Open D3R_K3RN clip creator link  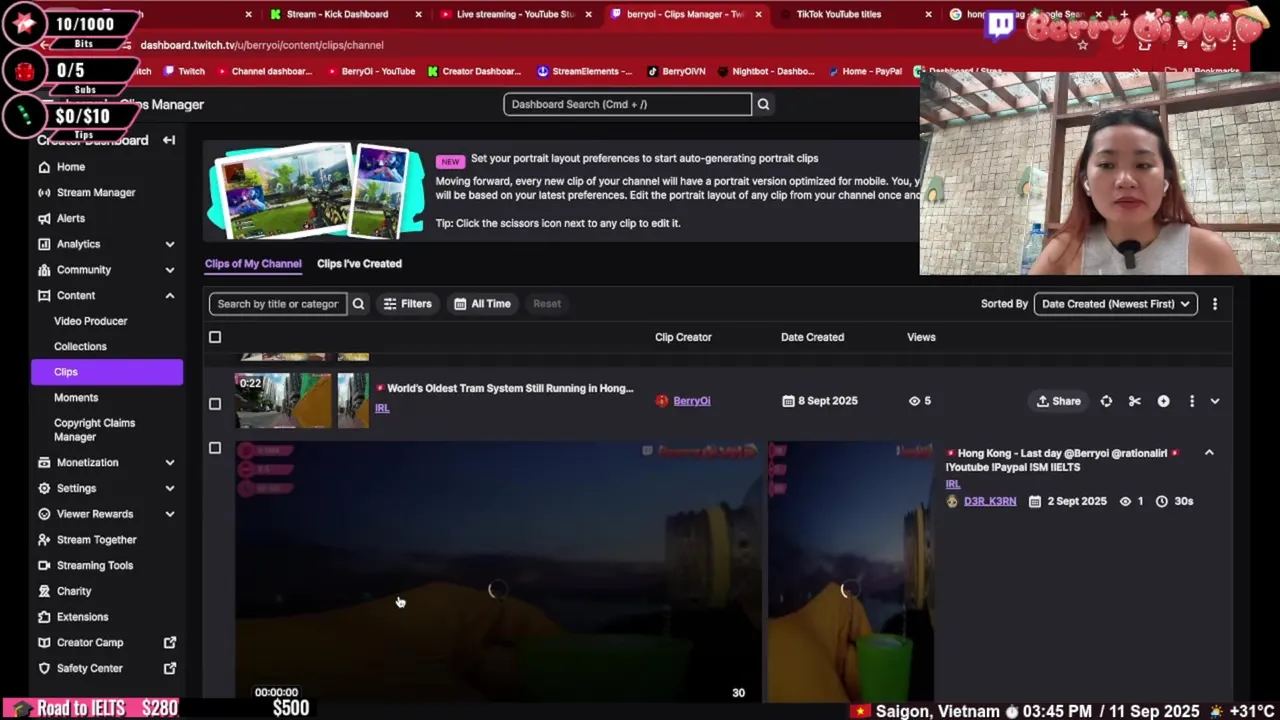tap(990, 501)
